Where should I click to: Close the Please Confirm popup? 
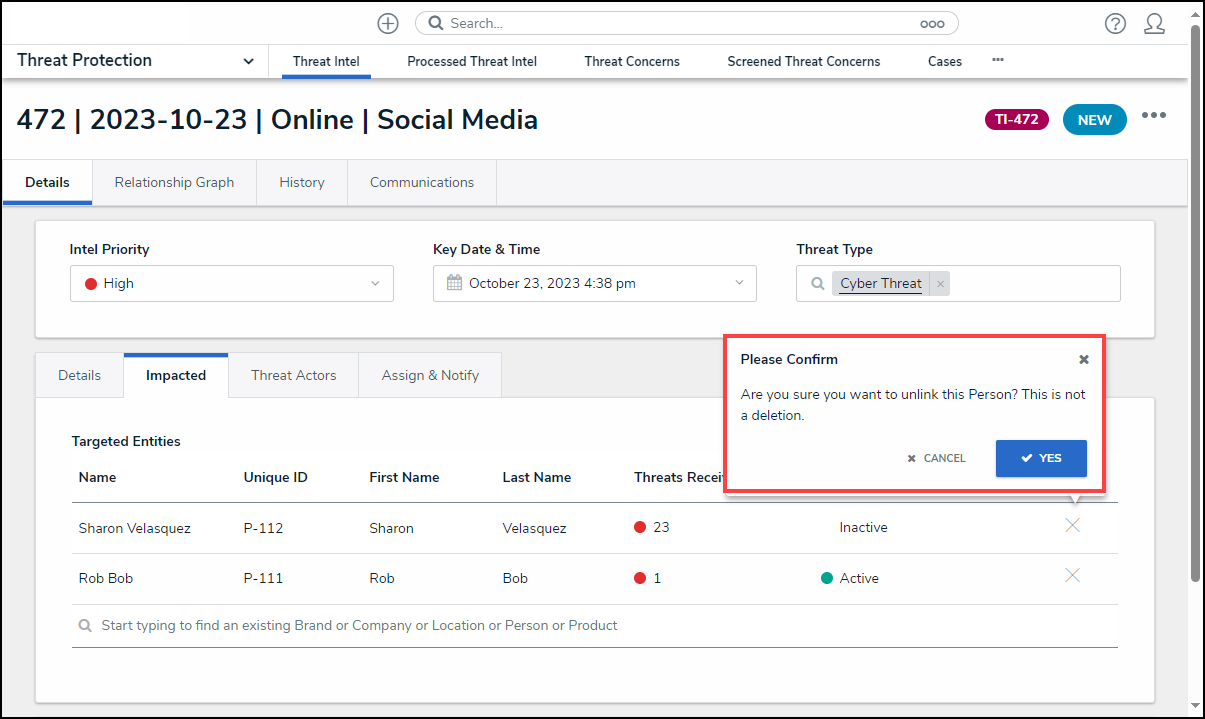[x=1084, y=359]
